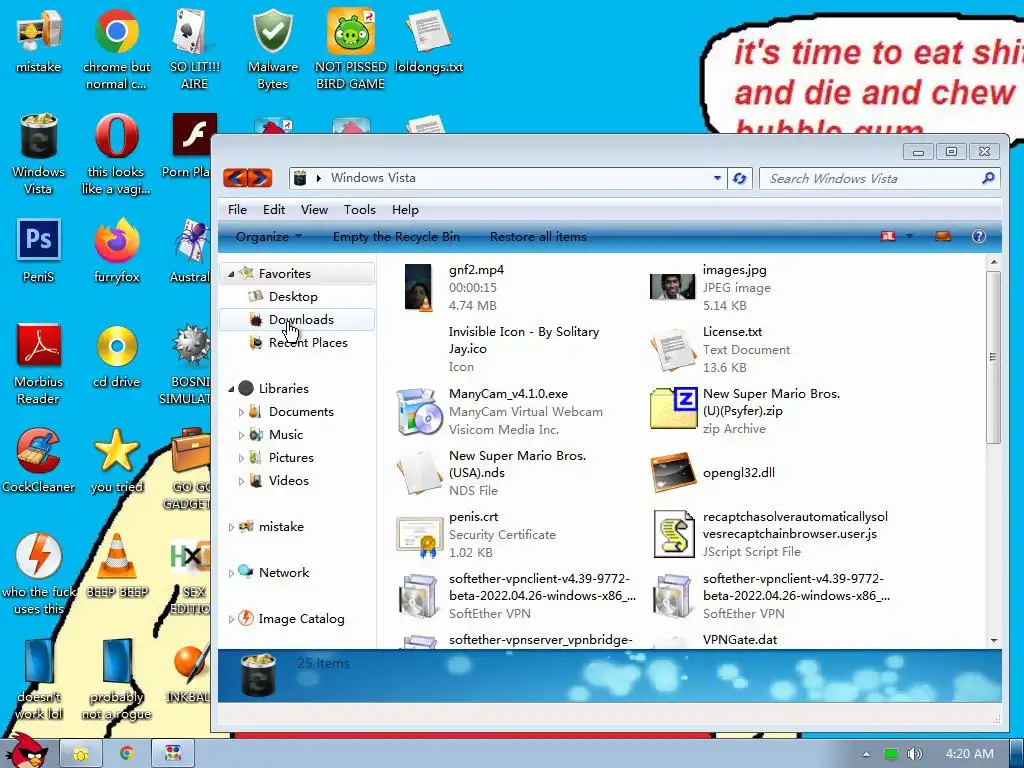The image size is (1024, 768).
Task: Expand the Network tree node
Action: [231, 573]
